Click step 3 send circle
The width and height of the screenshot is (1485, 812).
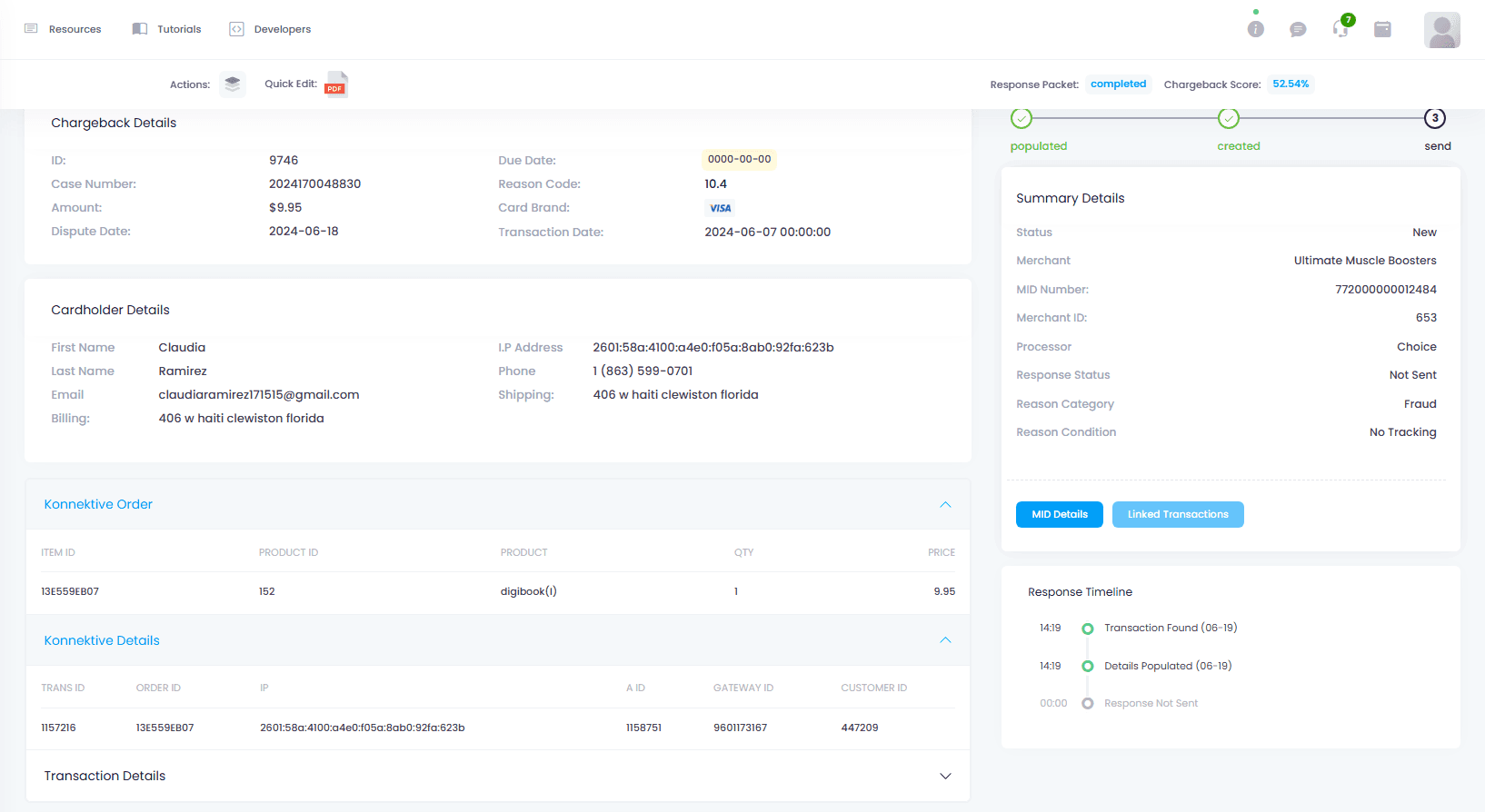tap(1435, 118)
